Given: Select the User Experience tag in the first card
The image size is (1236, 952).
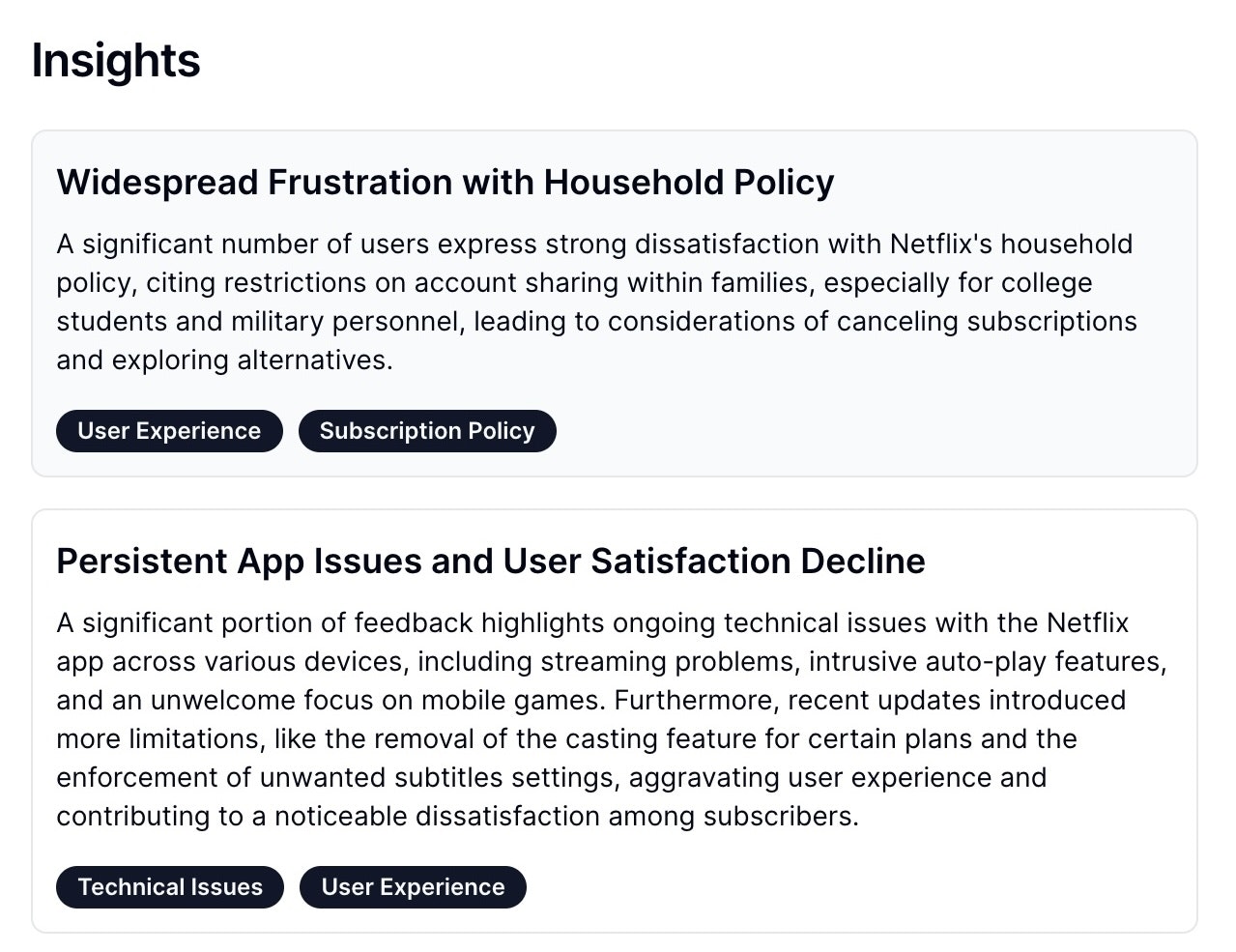Looking at the screenshot, I should [x=169, y=431].
